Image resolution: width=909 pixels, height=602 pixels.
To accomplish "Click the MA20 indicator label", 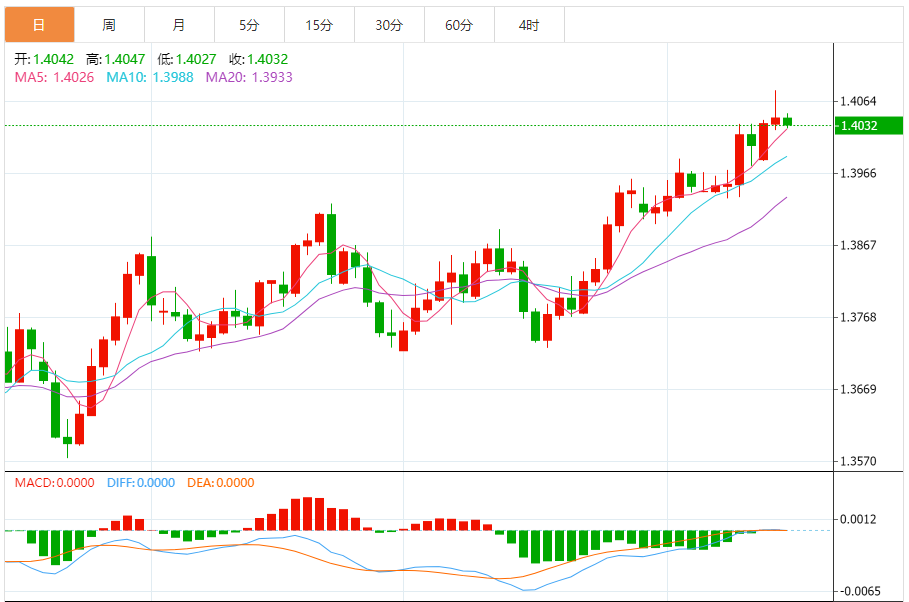I will point(249,76).
